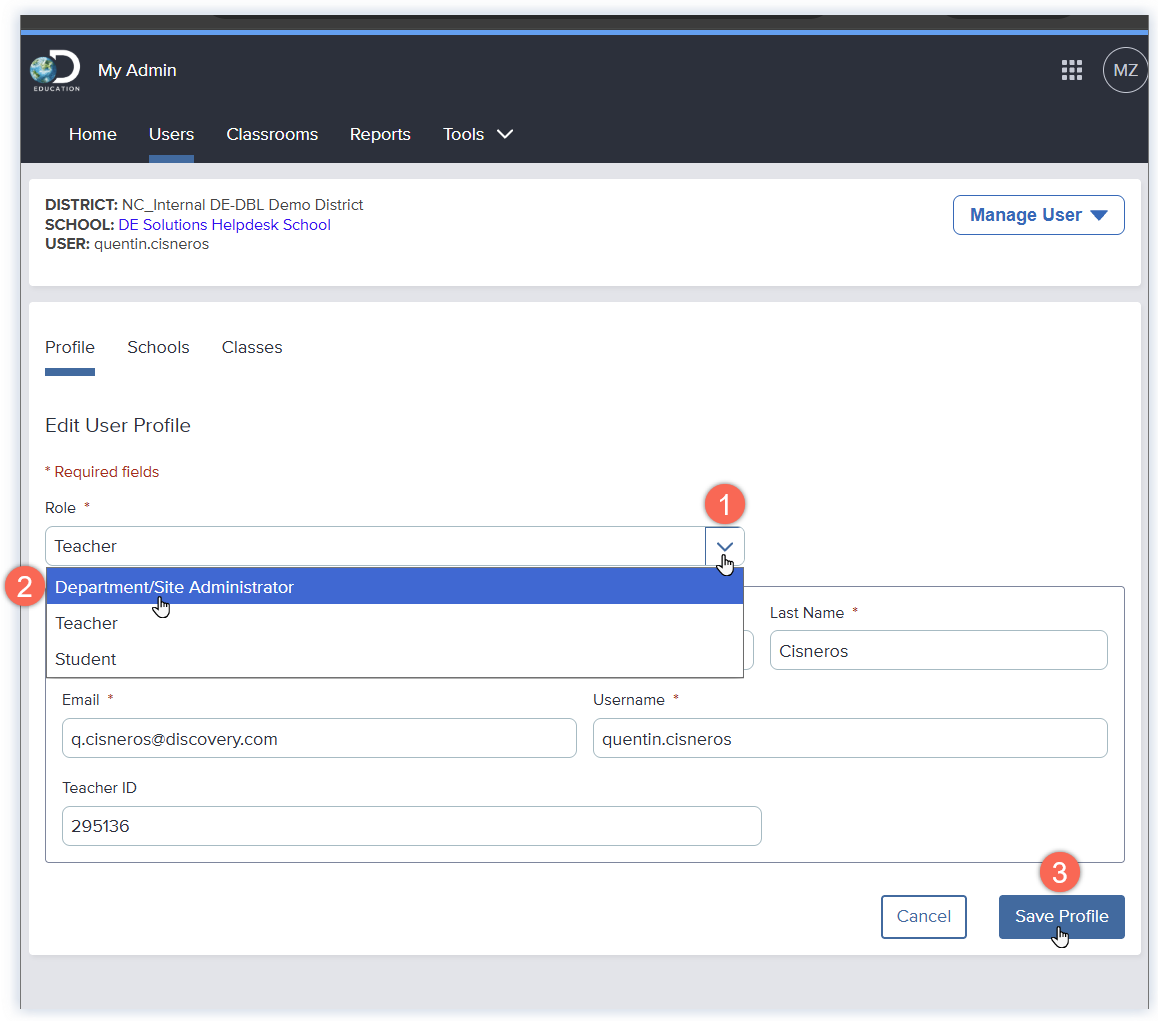Click the Discovery Education logo
Screen dimensions: 1158x1021
pyautogui.click(x=55, y=71)
